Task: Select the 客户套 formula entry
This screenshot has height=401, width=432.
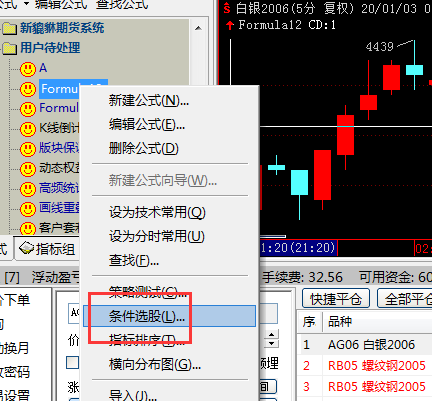Action: pos(59,228)
